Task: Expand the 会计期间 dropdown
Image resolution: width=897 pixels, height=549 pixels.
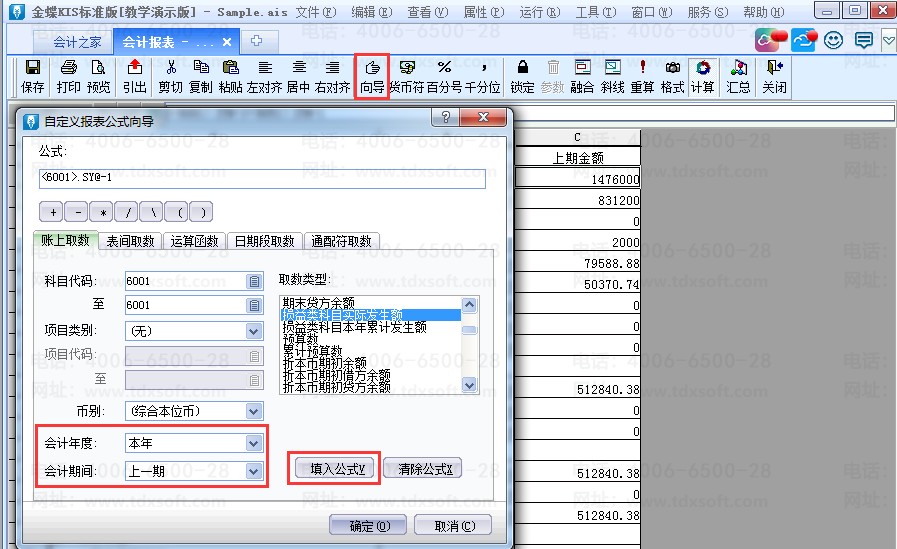Action: (254, 471)
